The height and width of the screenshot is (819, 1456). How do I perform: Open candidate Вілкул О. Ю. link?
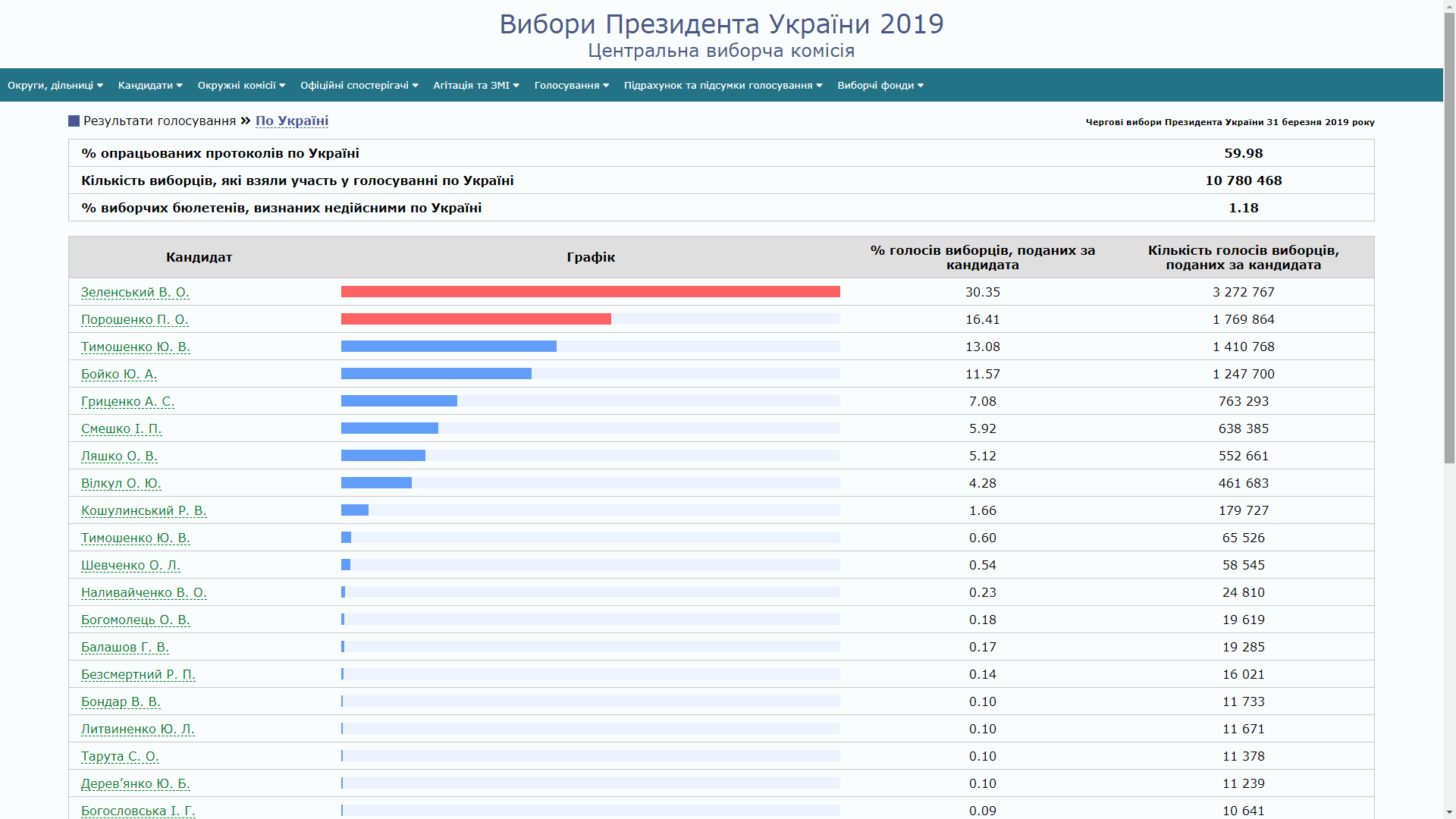121,483
